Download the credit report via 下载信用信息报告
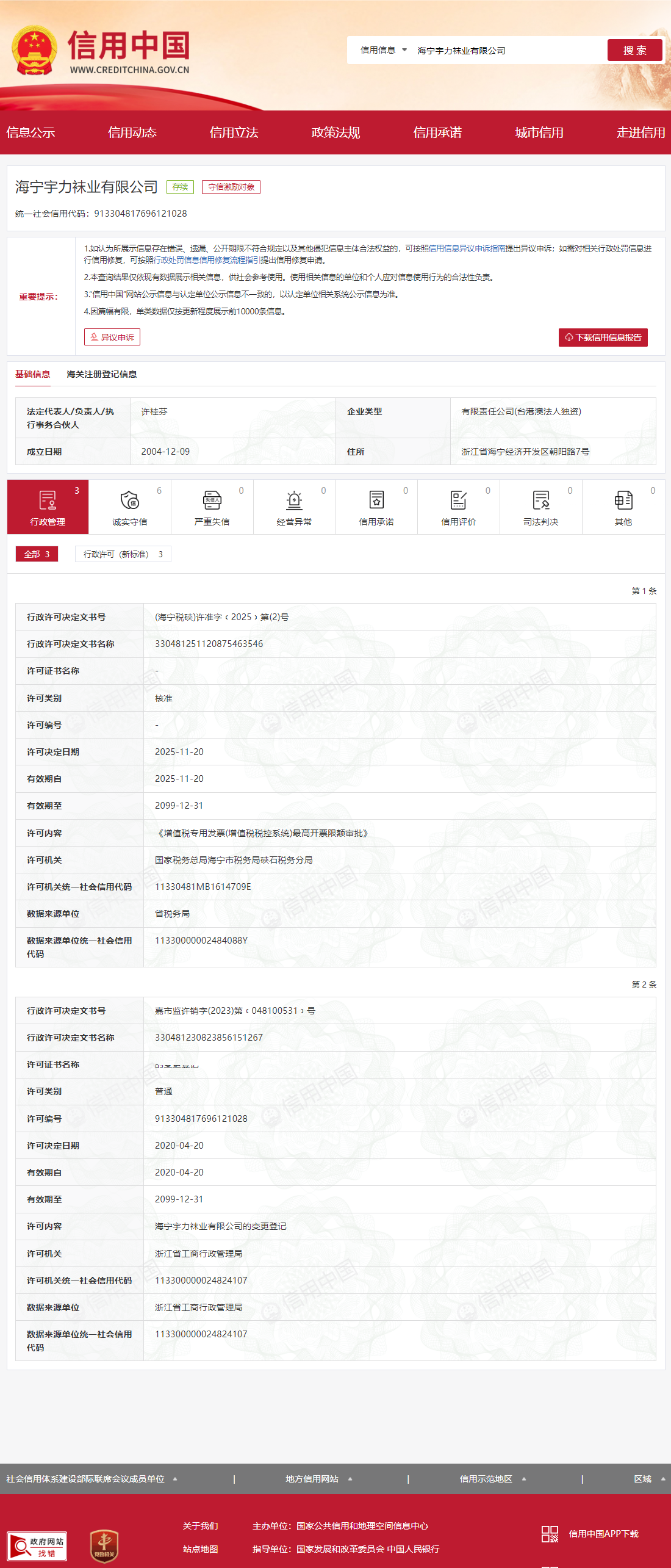The width and height of the screenshot is (671, 1568). (603, 338)
